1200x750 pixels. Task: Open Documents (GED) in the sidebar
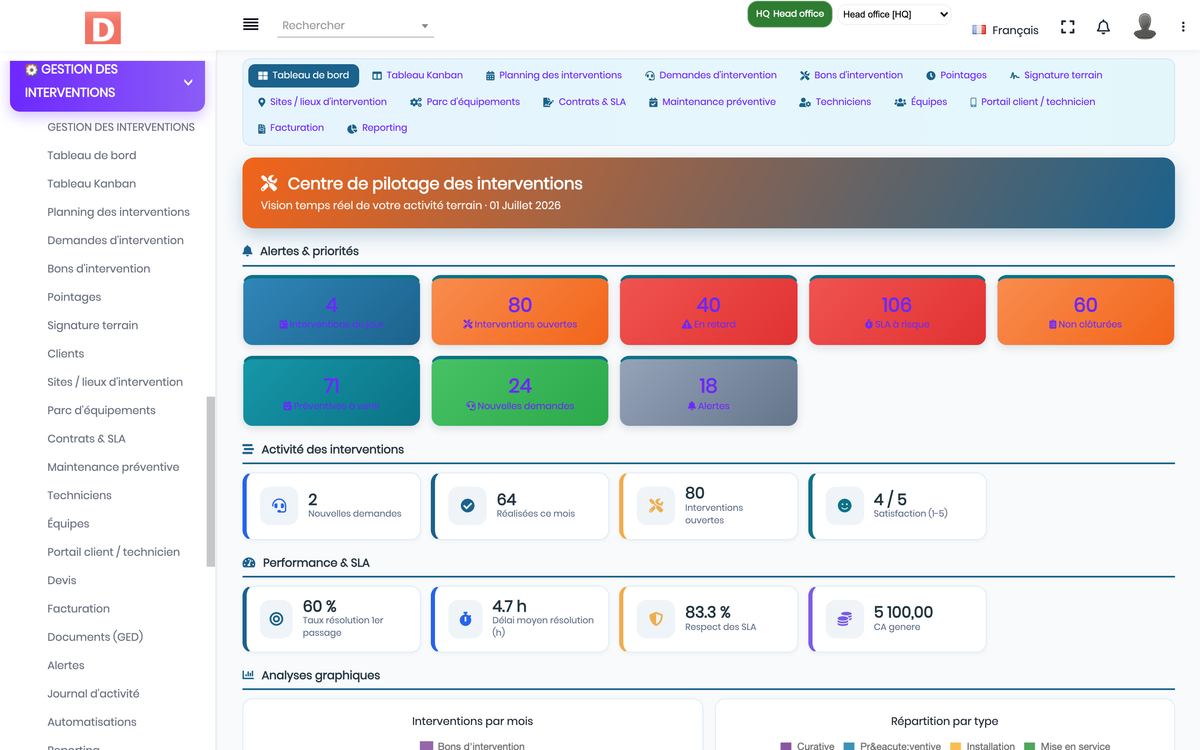[x=95, y=637]
